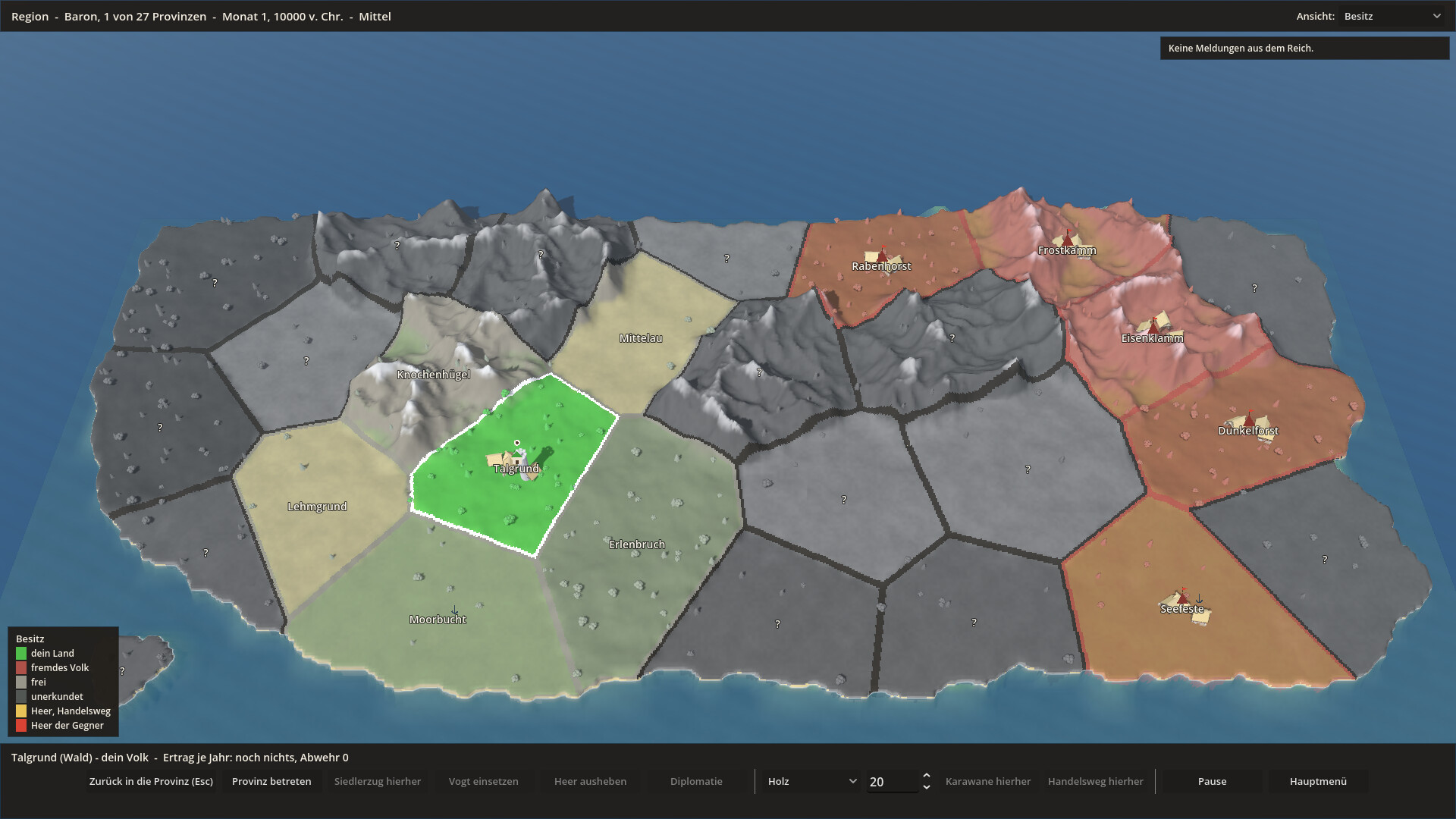
Task: Click the Talgrund status text in bottom bar
Action: 180,758
